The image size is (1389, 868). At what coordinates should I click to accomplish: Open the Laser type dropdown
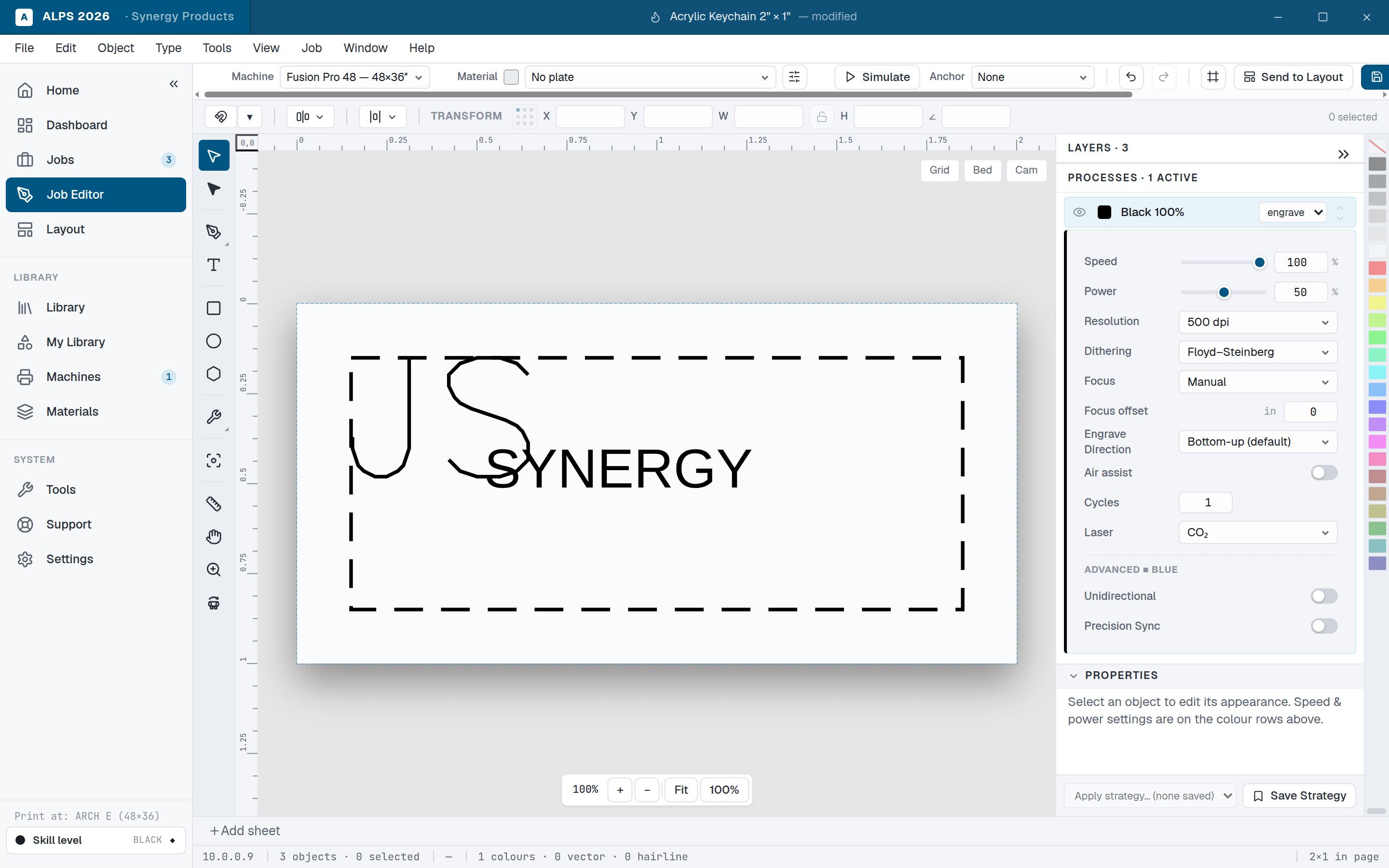[x=1258, y=532]
